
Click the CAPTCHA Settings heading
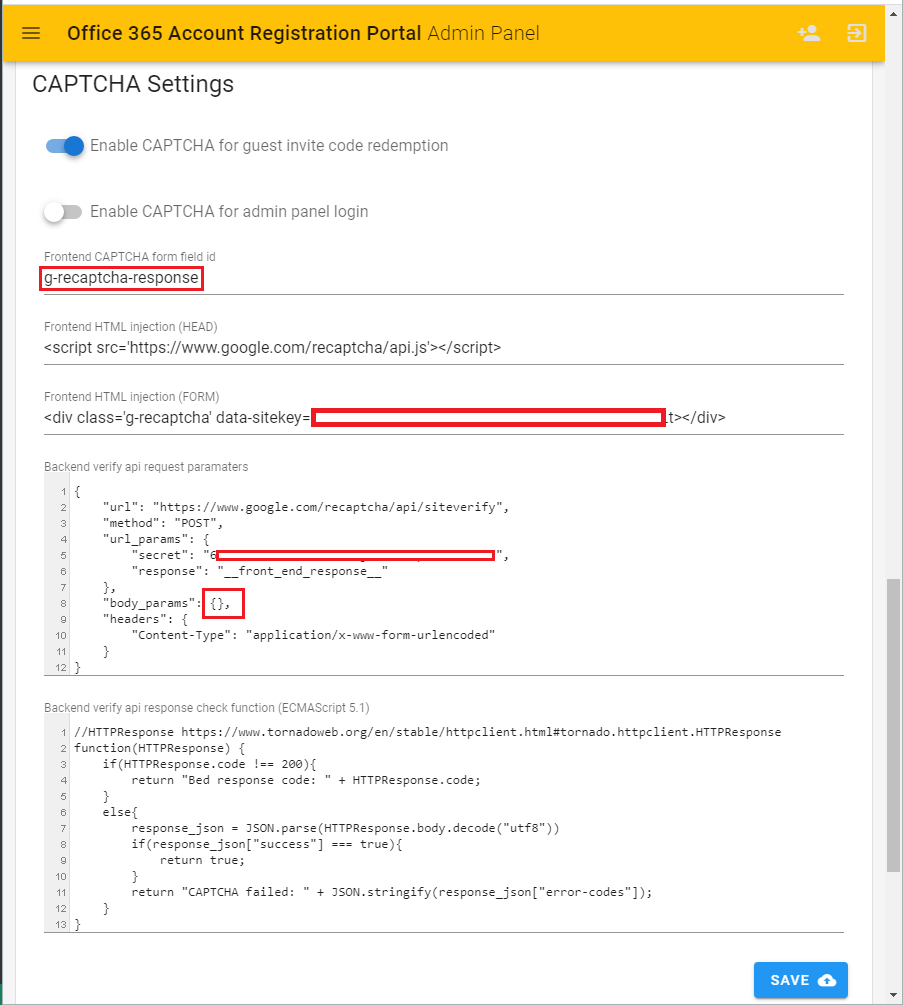point(133,84)
